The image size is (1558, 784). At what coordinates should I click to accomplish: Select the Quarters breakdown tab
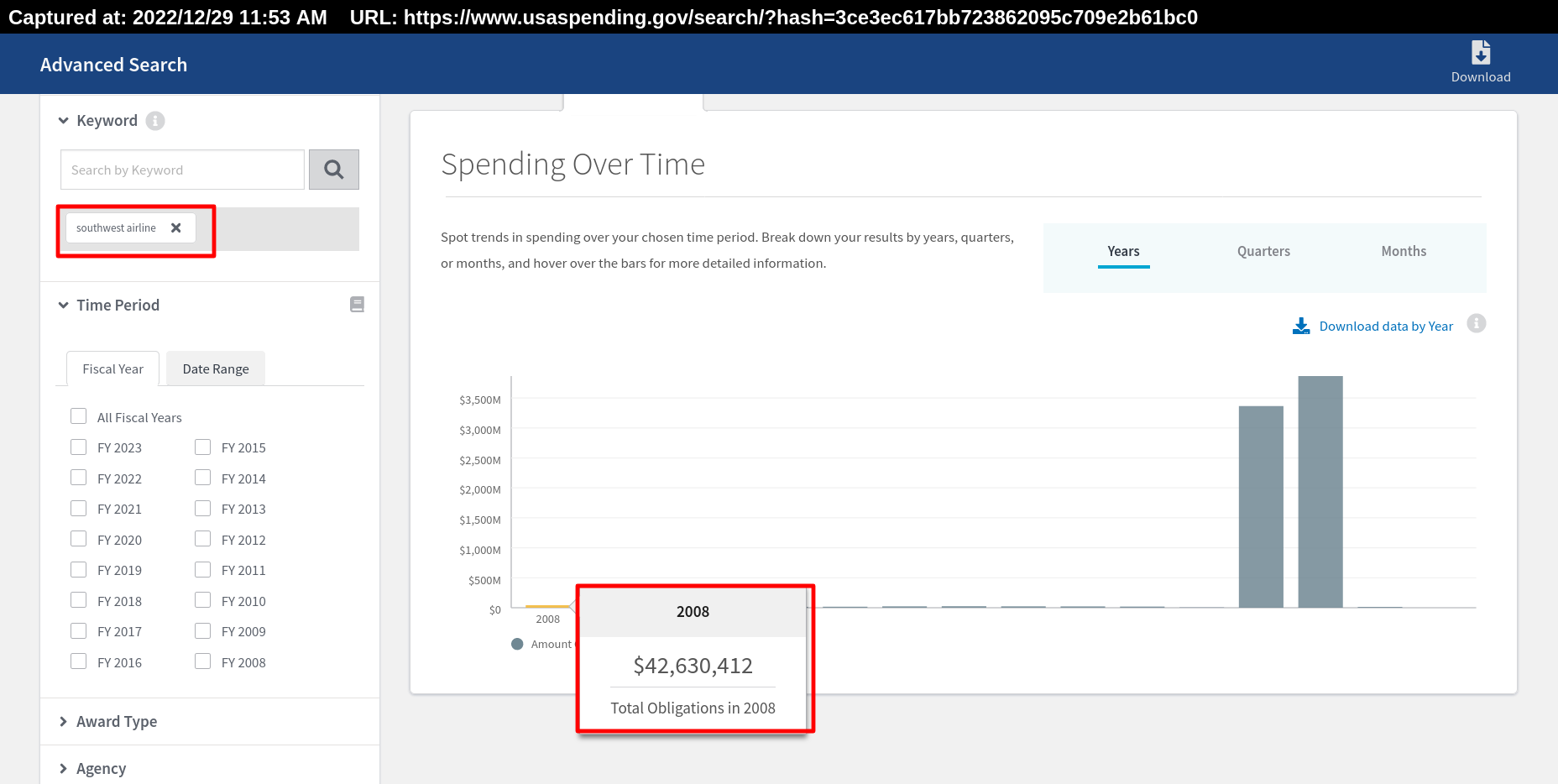[1263, 252]
